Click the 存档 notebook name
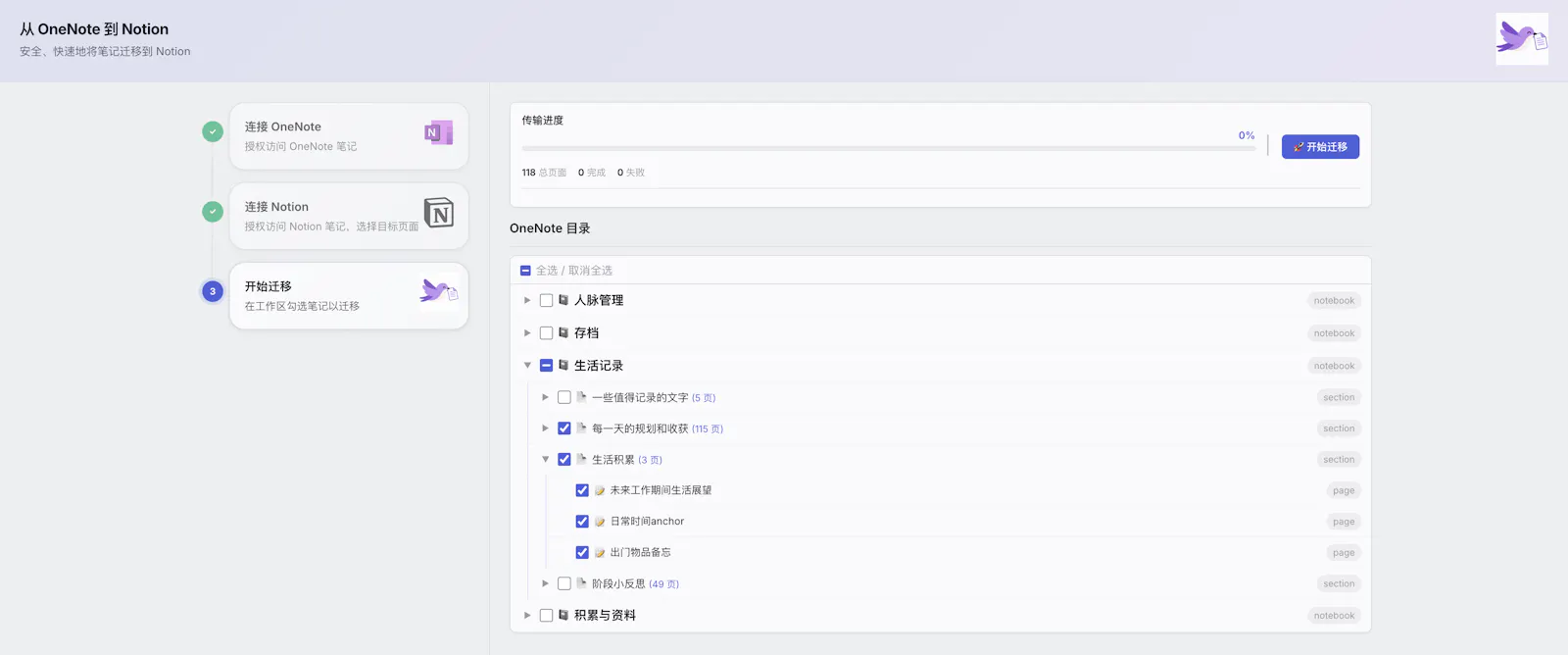Viewport: 1568px width, 655px height. [586, 332]
